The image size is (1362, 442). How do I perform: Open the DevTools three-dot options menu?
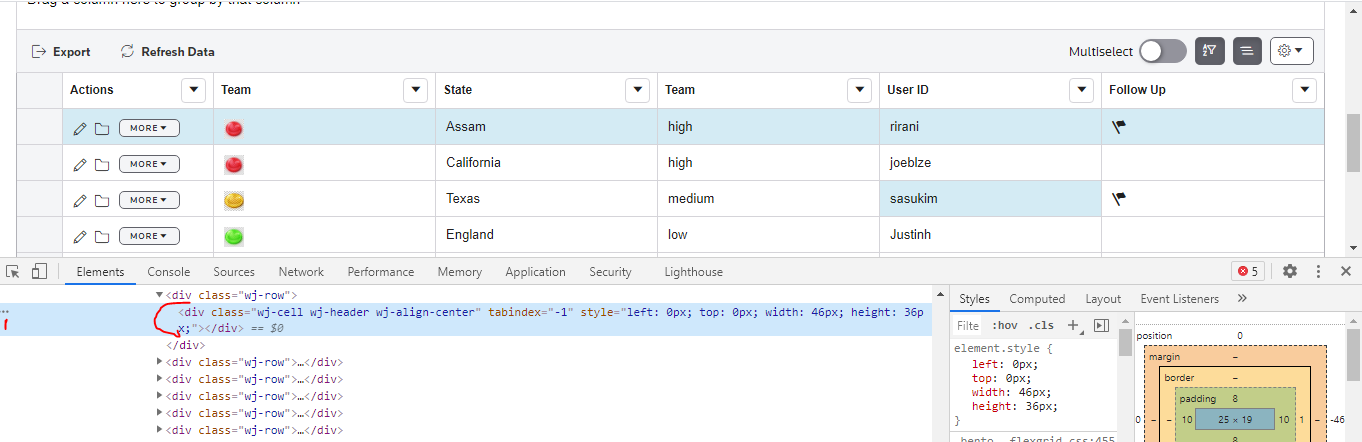[1318, 271]
